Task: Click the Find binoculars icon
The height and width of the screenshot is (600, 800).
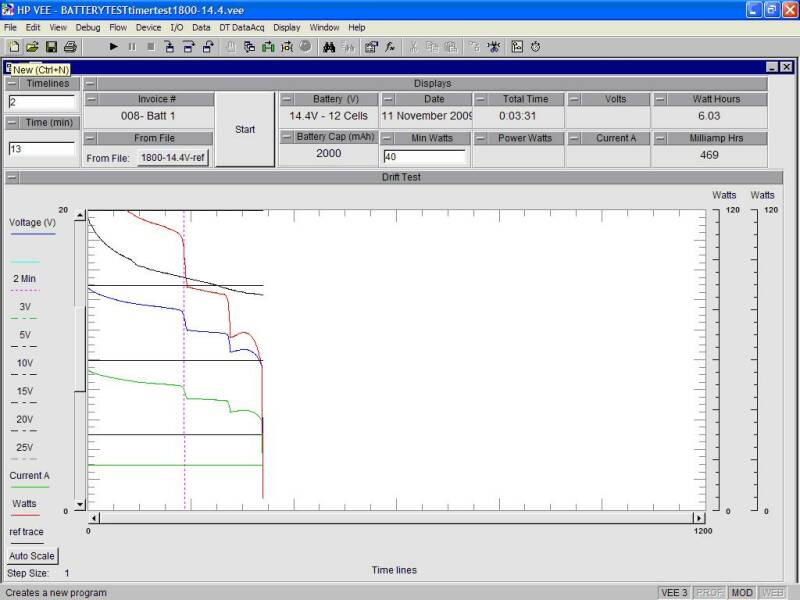Action: click(x=329, y=47)
